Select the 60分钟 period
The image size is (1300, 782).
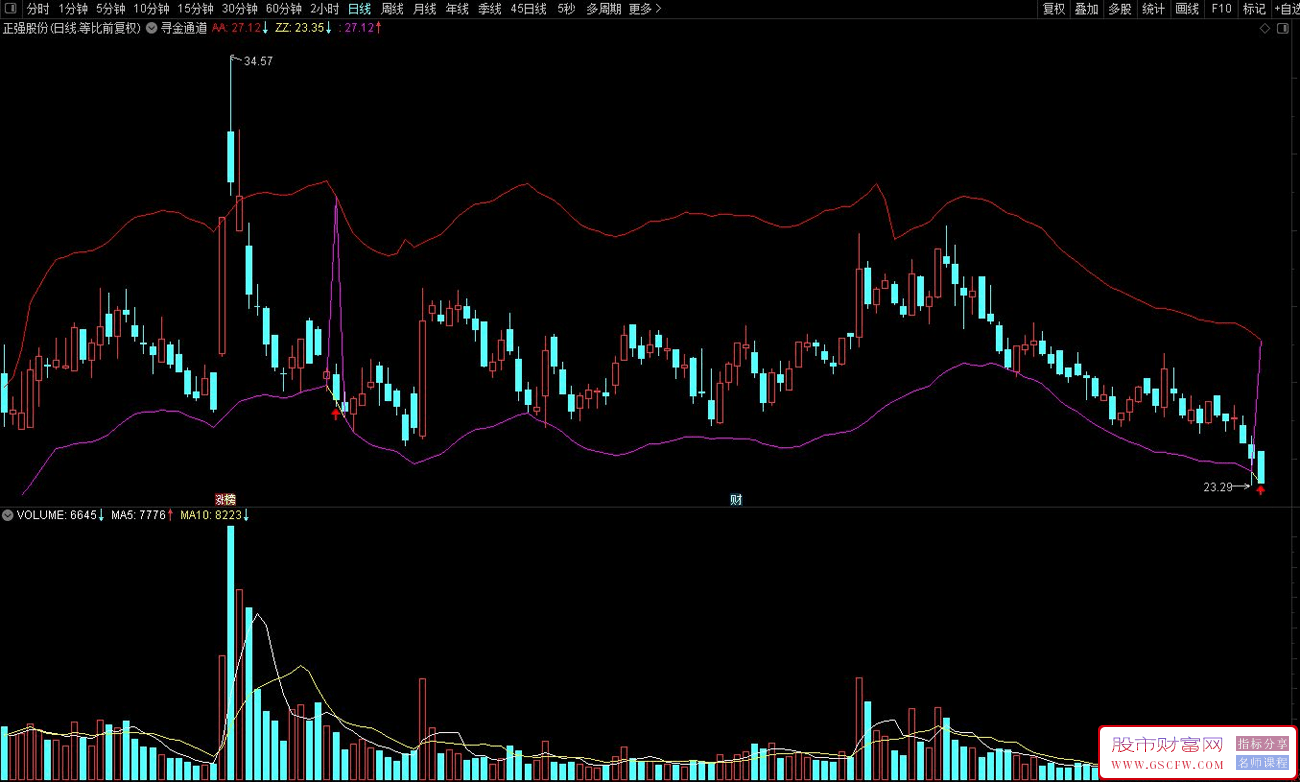point(284,9)
